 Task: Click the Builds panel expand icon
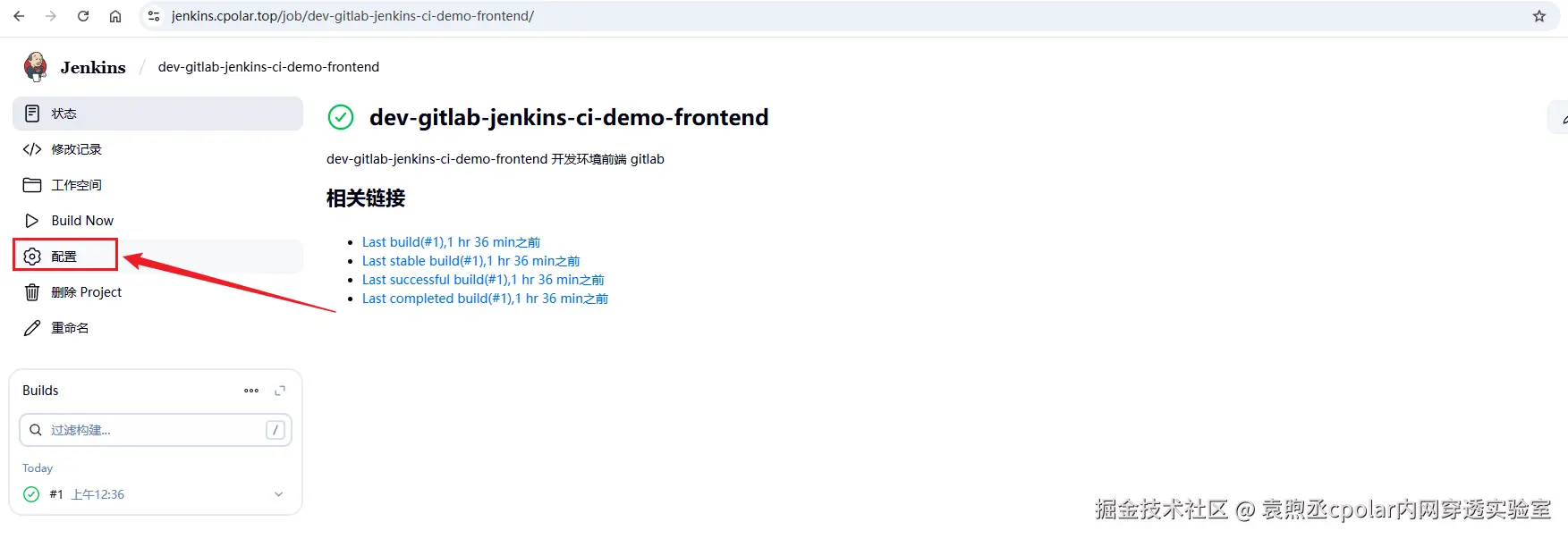[x=280, y=391]
